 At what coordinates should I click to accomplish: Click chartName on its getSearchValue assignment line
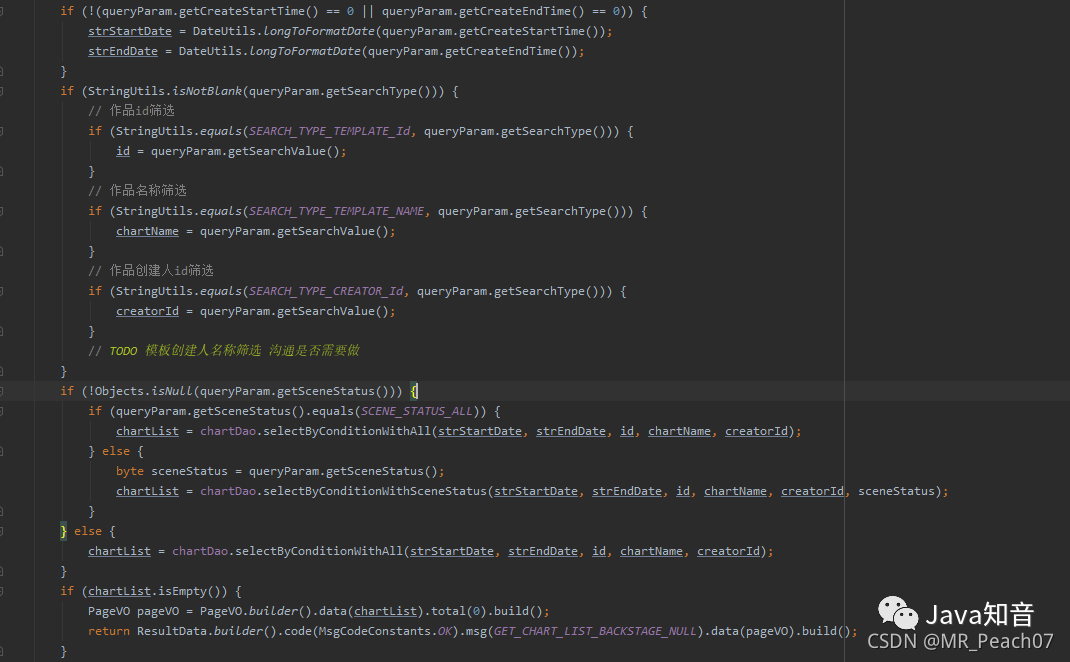[x=147, y=231]
